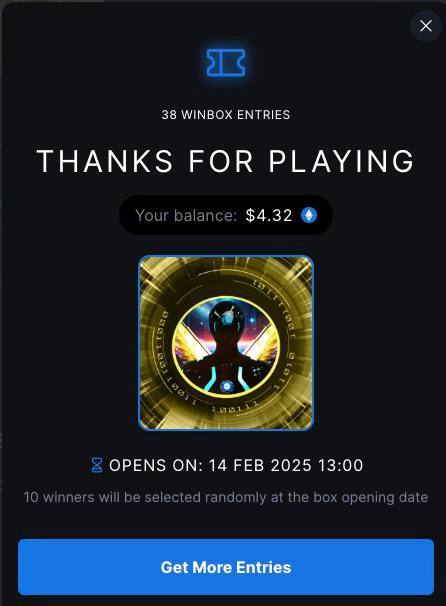Click the Your balance label text
Screen dimensions: 446x606
(186, 215)
